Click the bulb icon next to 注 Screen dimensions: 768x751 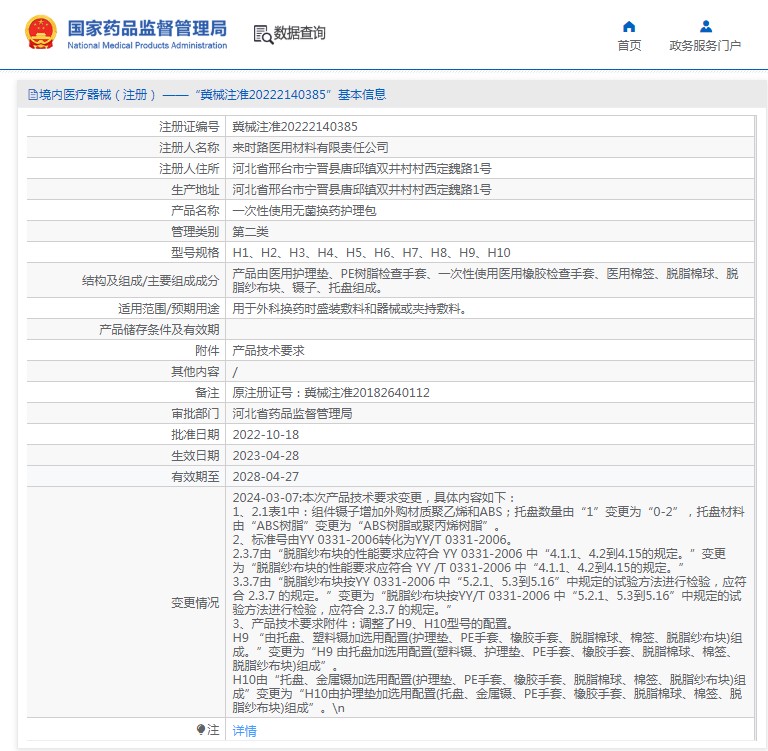[x=201, y=729]
